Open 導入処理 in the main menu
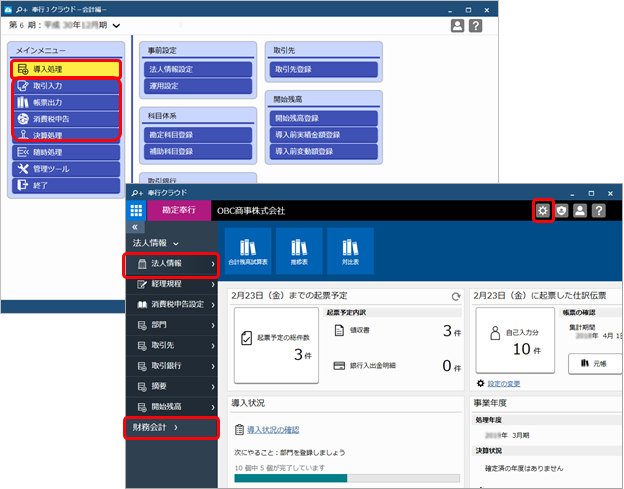The image size is (624, 489). 66,69
